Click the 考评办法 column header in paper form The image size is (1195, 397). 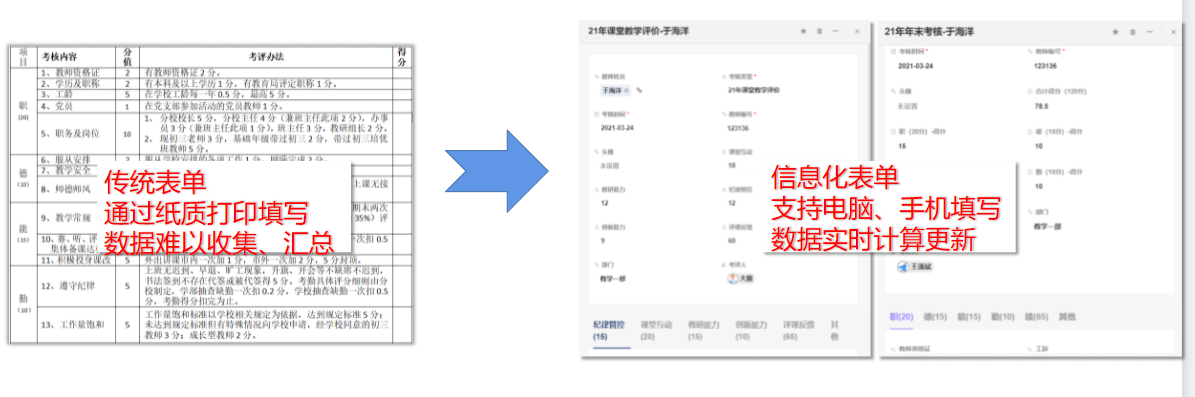pos(267,57)
